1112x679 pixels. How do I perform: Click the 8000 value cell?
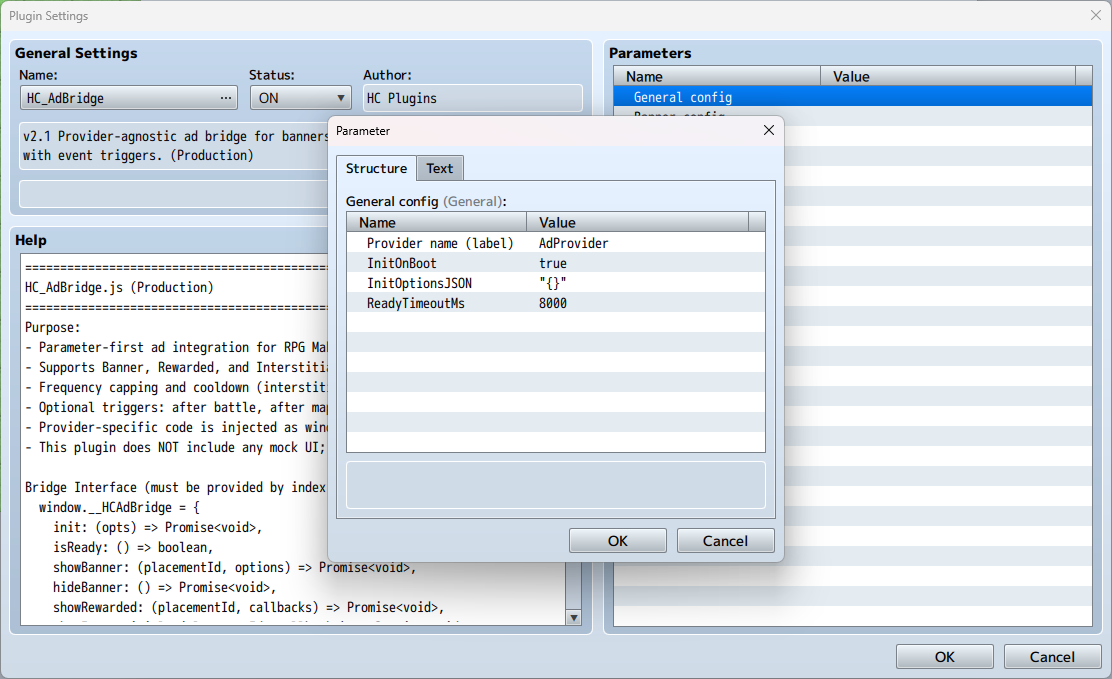(x=552, y=303)
